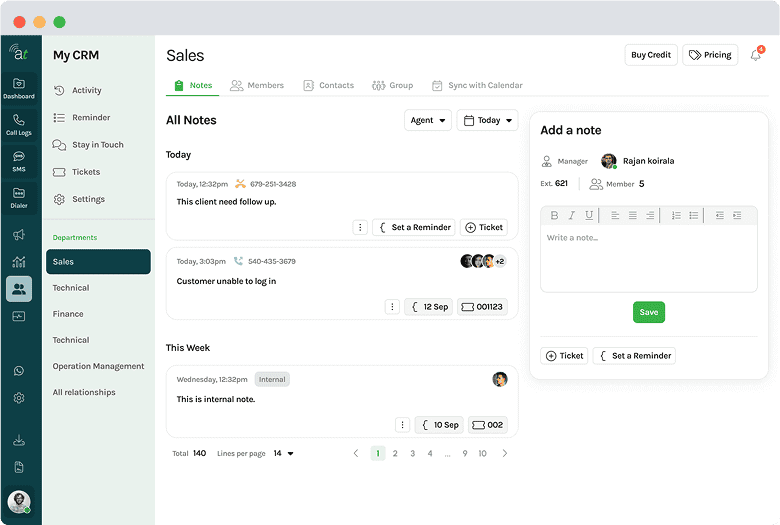This screenshot has height=525, width=780.
Task: Toggle italic formatting in the note editor
Action: (x=572, y=215)
